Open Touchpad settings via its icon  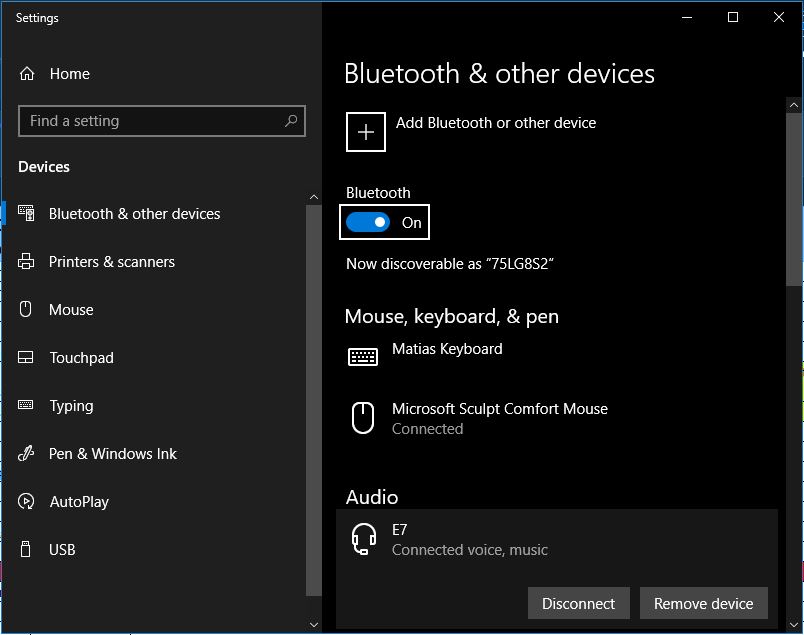coord(28,357)
